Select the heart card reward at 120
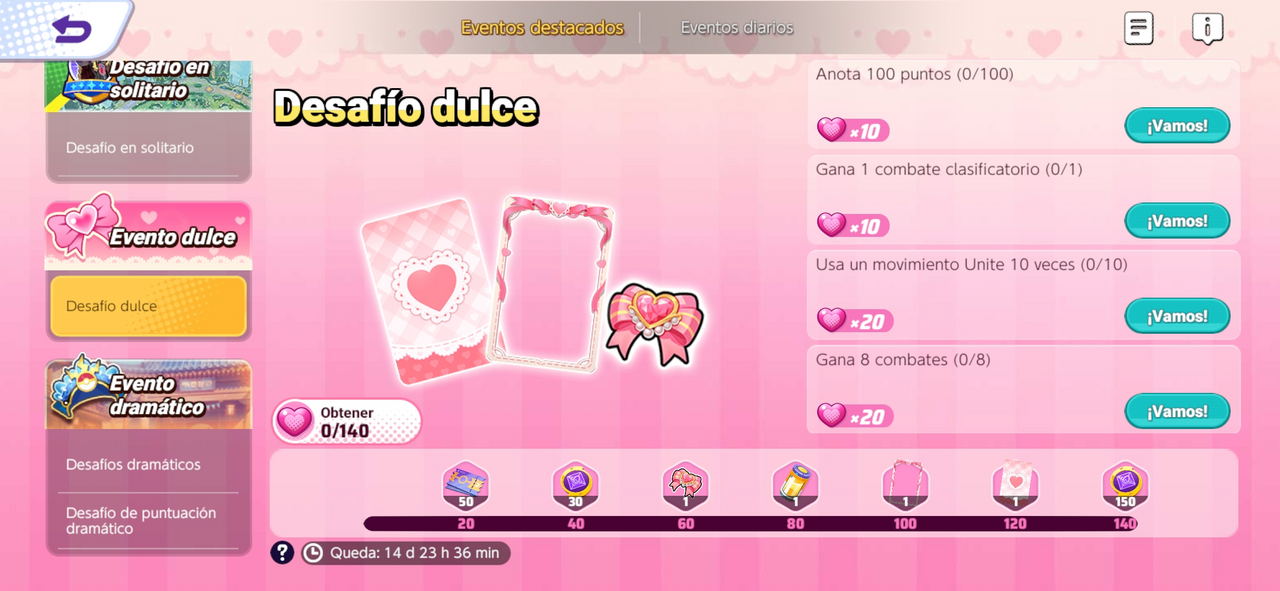This screenshot has height=591, width=1280. pyautogui.click(x=1015, y=487)
